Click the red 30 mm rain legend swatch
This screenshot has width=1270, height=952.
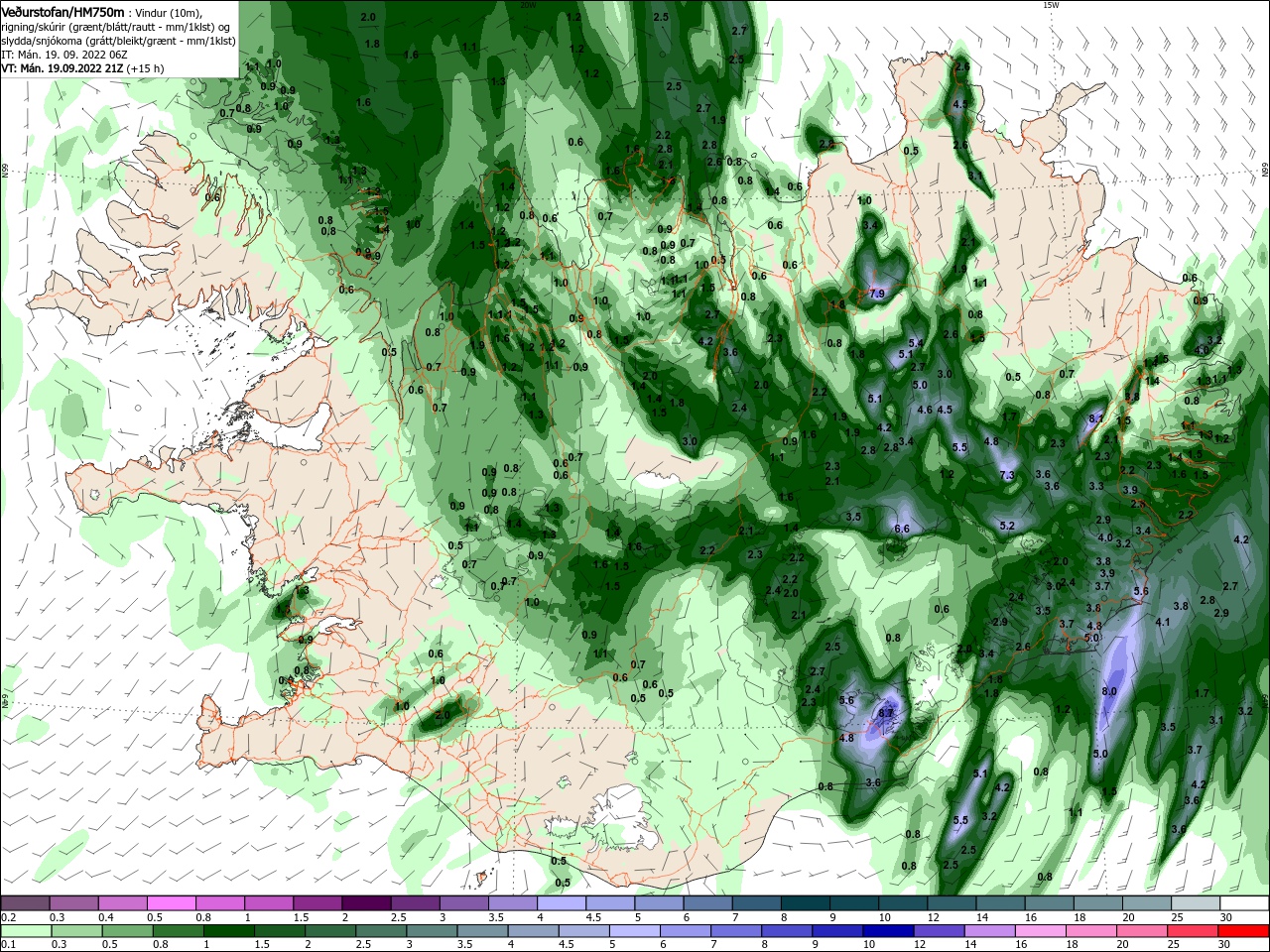(x=1243, y=931)
